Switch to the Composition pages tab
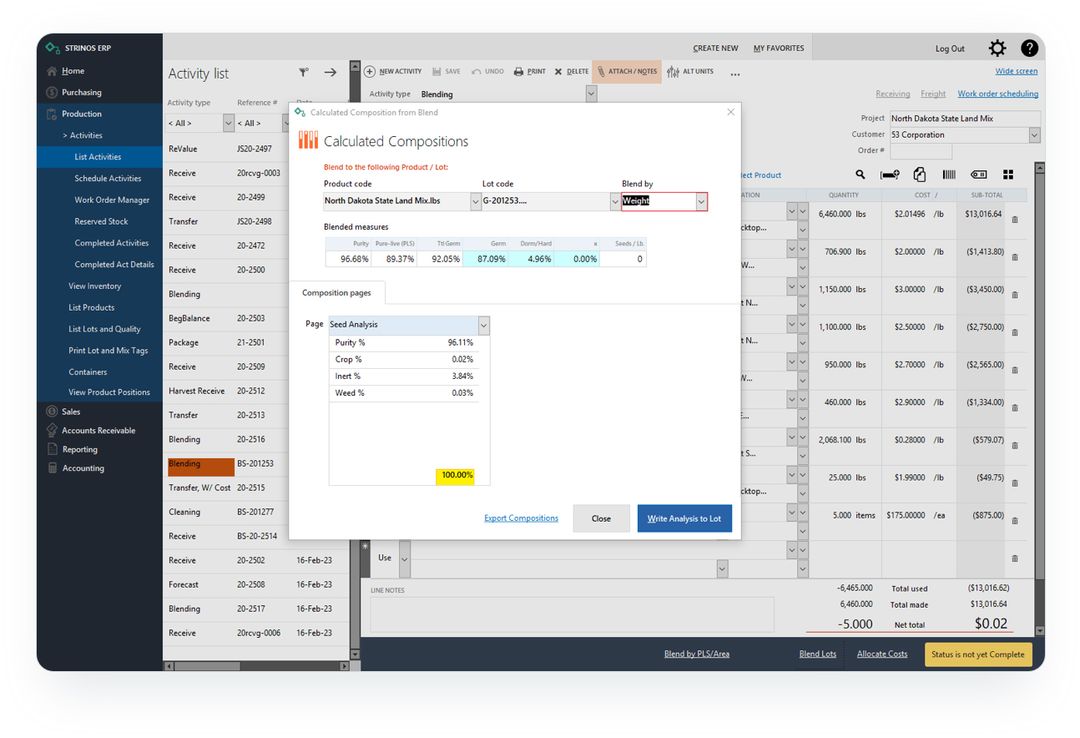Image resolution: width=1080 pixels, height=738 pixels. click(x=336, y=293)
